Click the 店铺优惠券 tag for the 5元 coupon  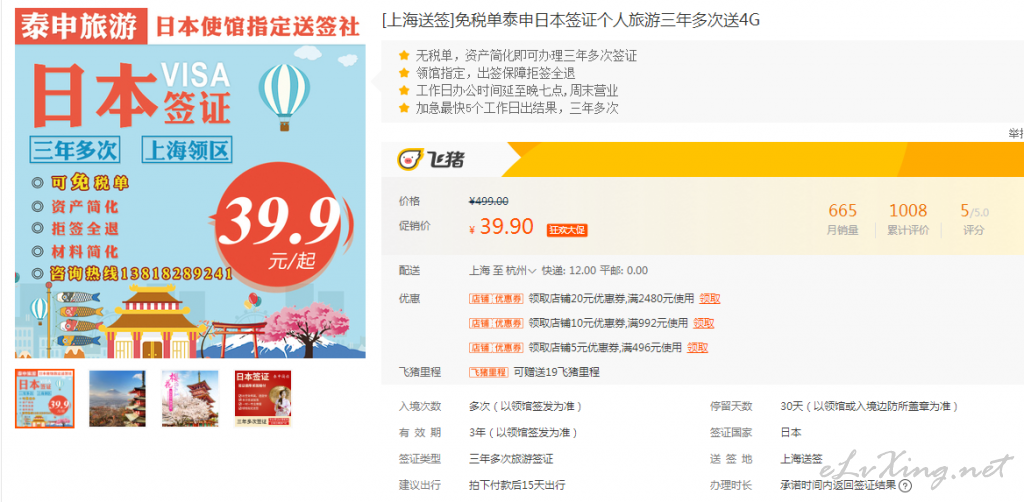496,347
